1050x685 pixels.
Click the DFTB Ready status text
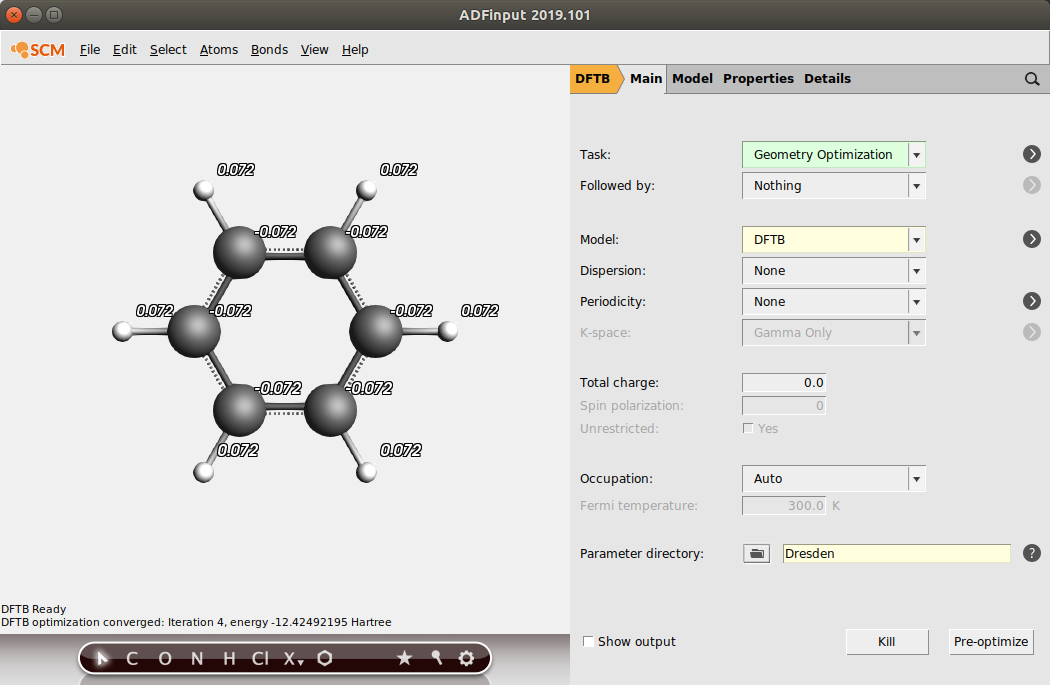tap(33, 609)
